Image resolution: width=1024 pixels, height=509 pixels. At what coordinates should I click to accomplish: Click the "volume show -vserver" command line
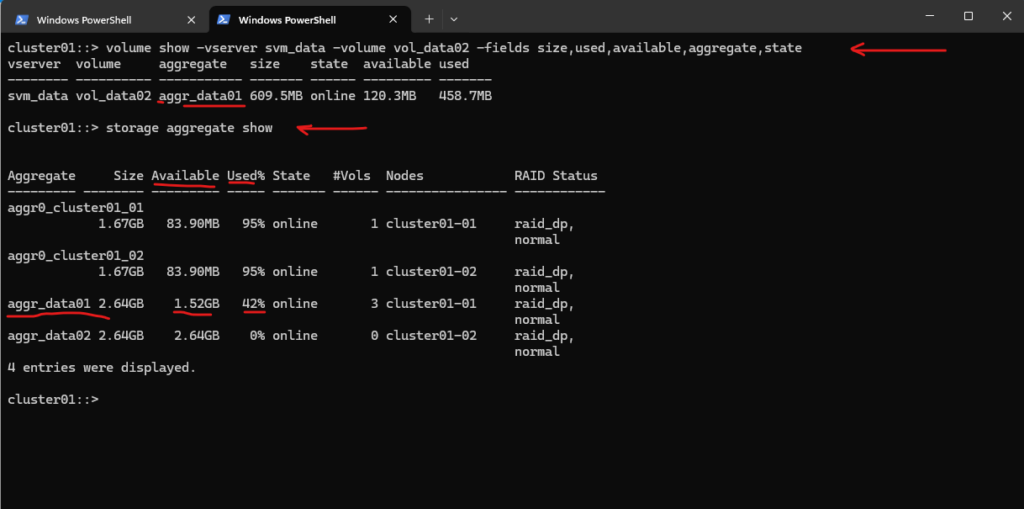click(453, 48)
